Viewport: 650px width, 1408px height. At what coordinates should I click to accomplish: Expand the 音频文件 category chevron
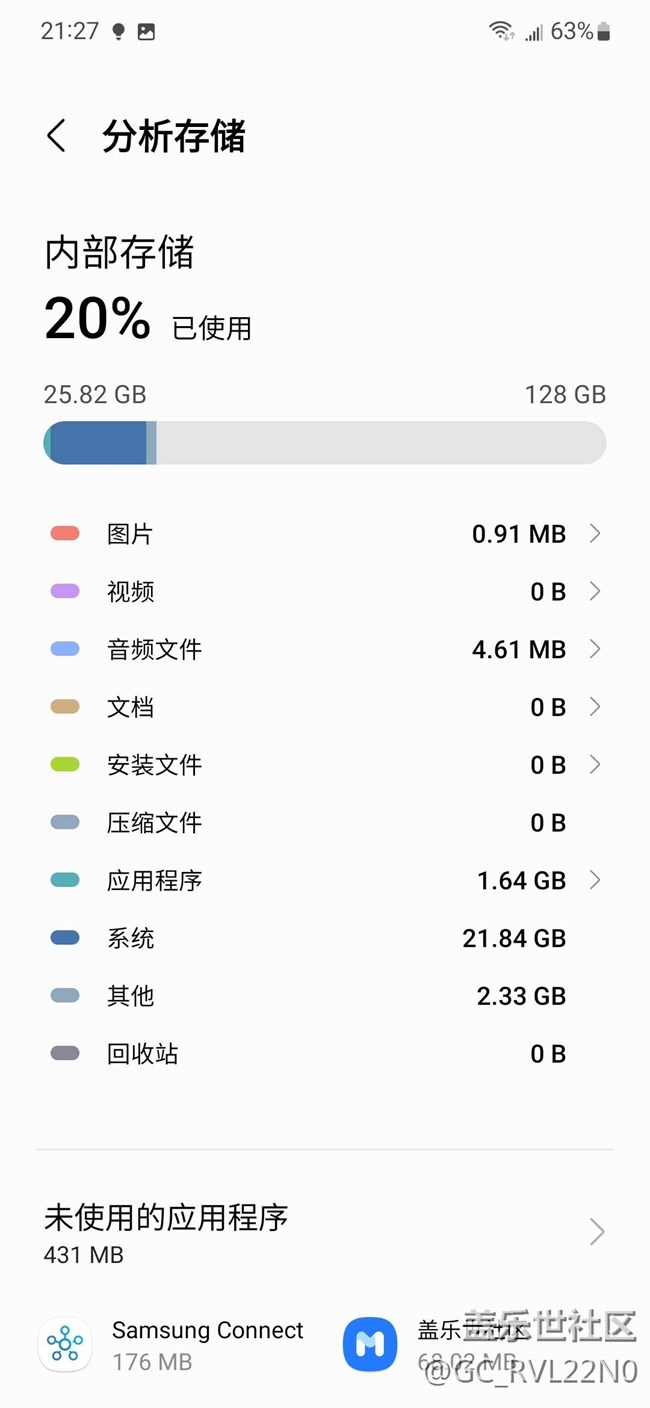click(595, 649)
